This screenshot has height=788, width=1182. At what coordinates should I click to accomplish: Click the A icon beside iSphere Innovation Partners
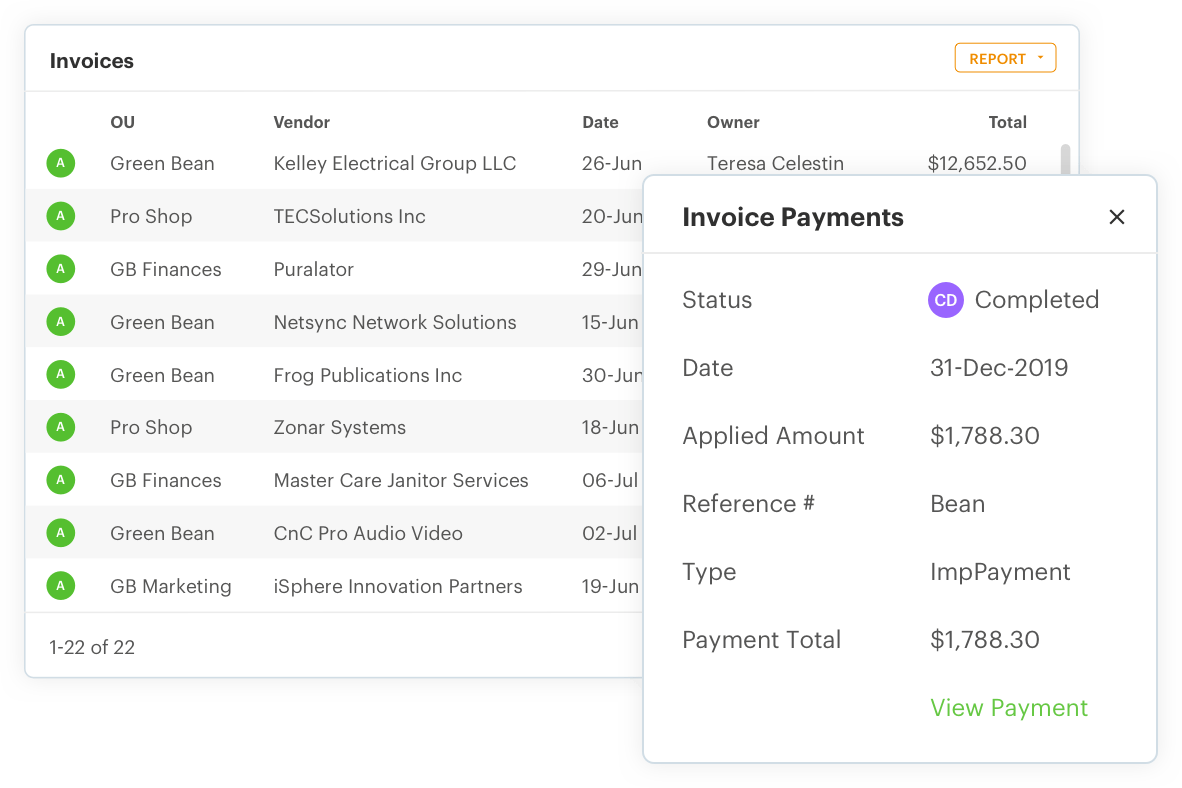(x=61, y=586)
